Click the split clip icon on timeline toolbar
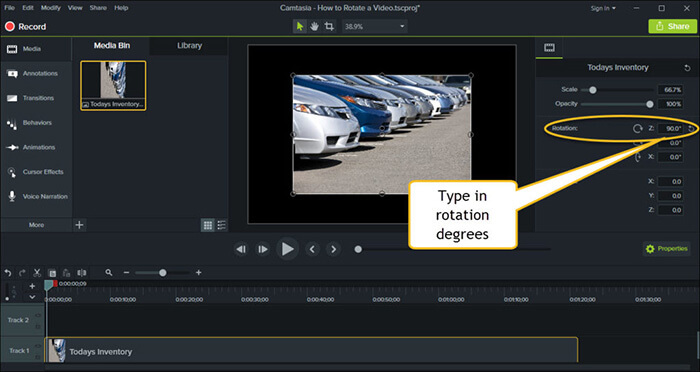The width and height of the screenshot is (700, 372). (81, 272)
